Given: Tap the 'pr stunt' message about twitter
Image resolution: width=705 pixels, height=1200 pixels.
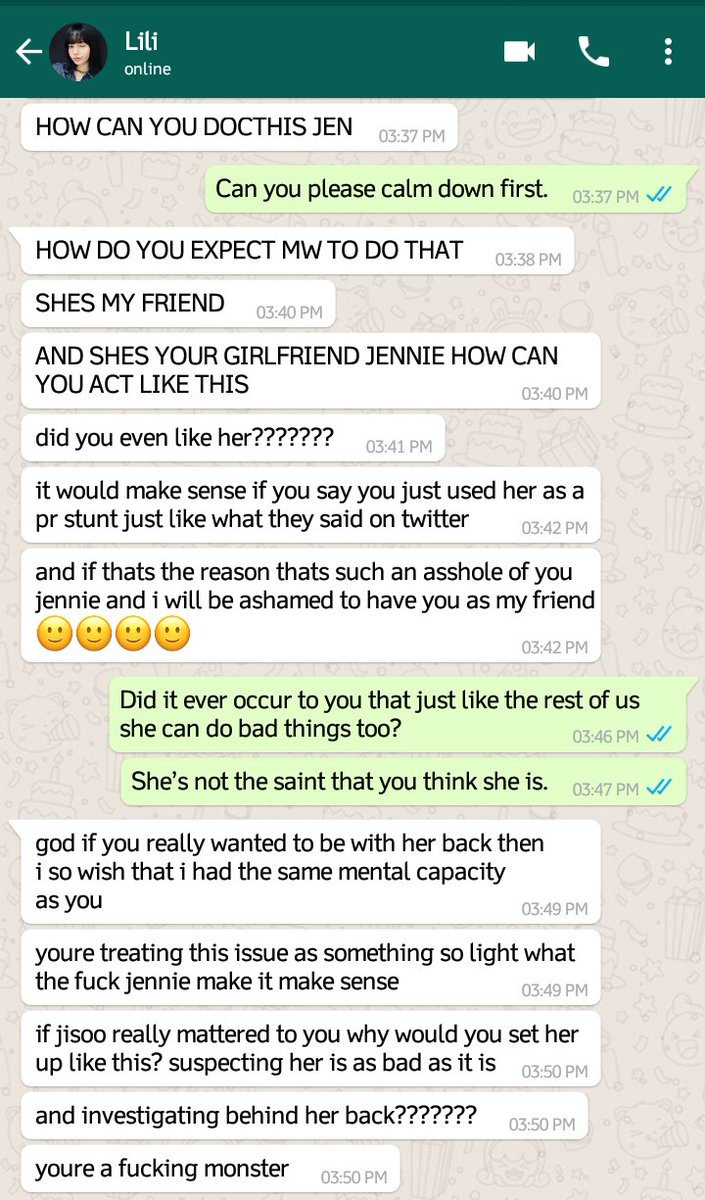Looking at the screenshot, I should click(x=310, y=505).
